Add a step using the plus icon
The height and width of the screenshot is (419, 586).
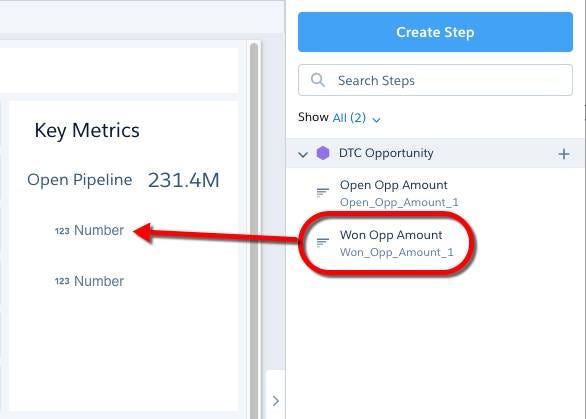pyautogui.click(x=564, y=154)
